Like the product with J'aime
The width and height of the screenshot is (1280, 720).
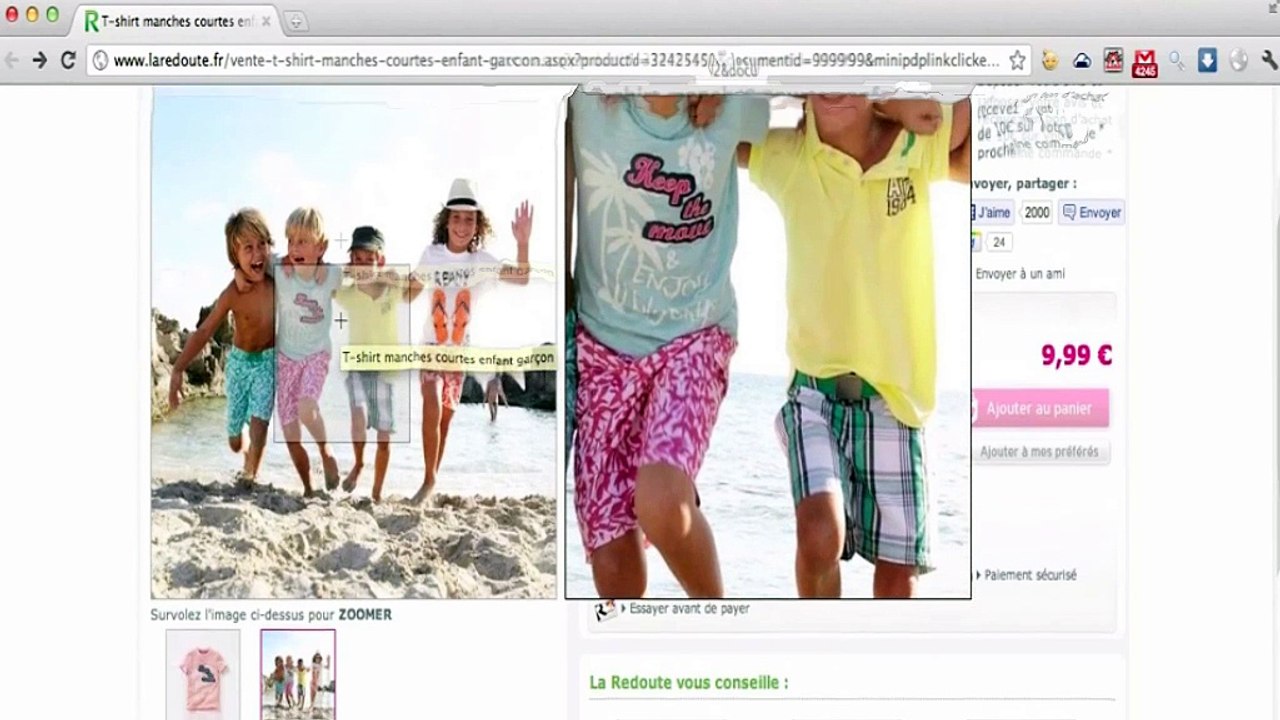[992, 212]
